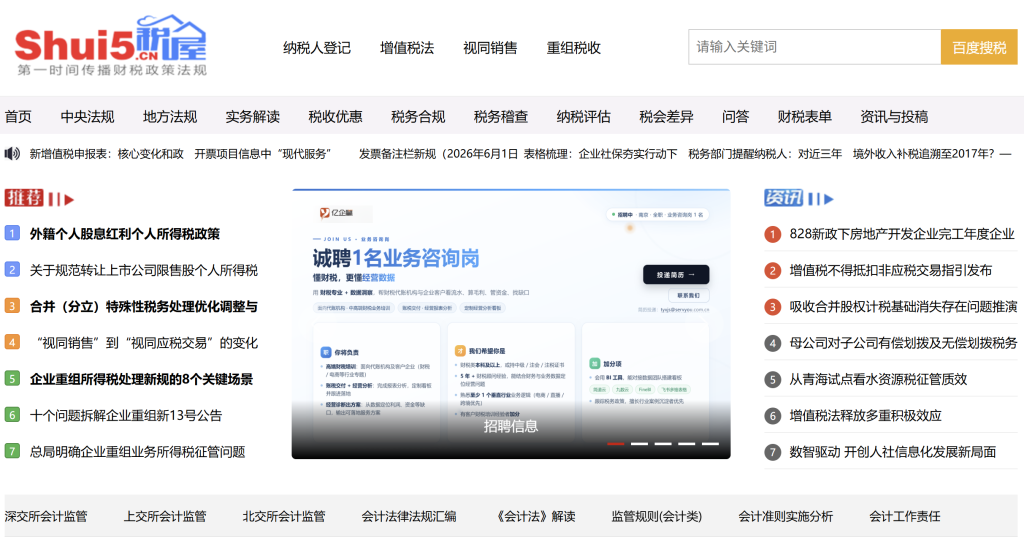This screenshot has height=544, width=1024.
Task: Open the 纳税评估 navigation item
Action: click(x=583, y=117)
